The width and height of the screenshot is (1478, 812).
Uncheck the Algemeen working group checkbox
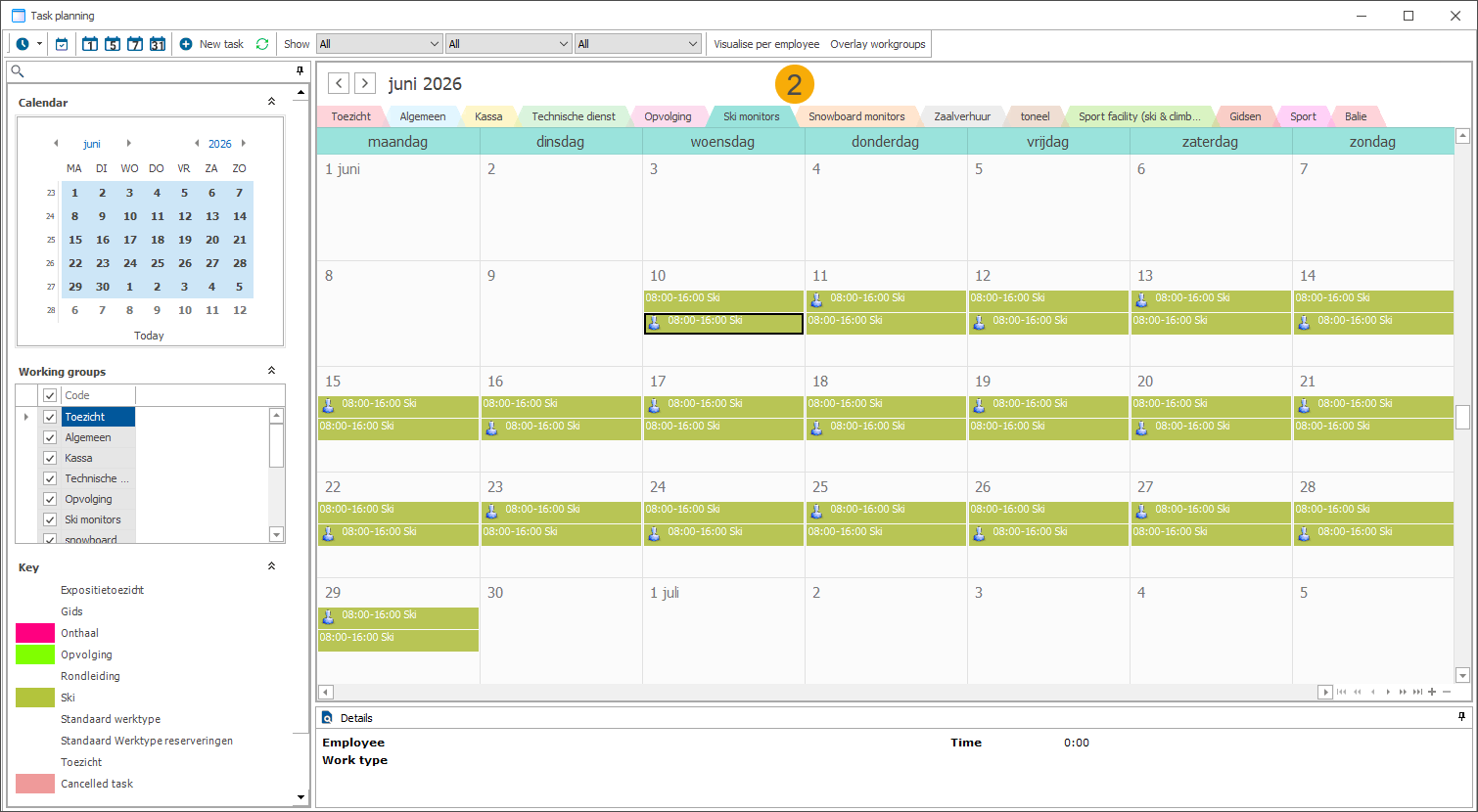50,437
